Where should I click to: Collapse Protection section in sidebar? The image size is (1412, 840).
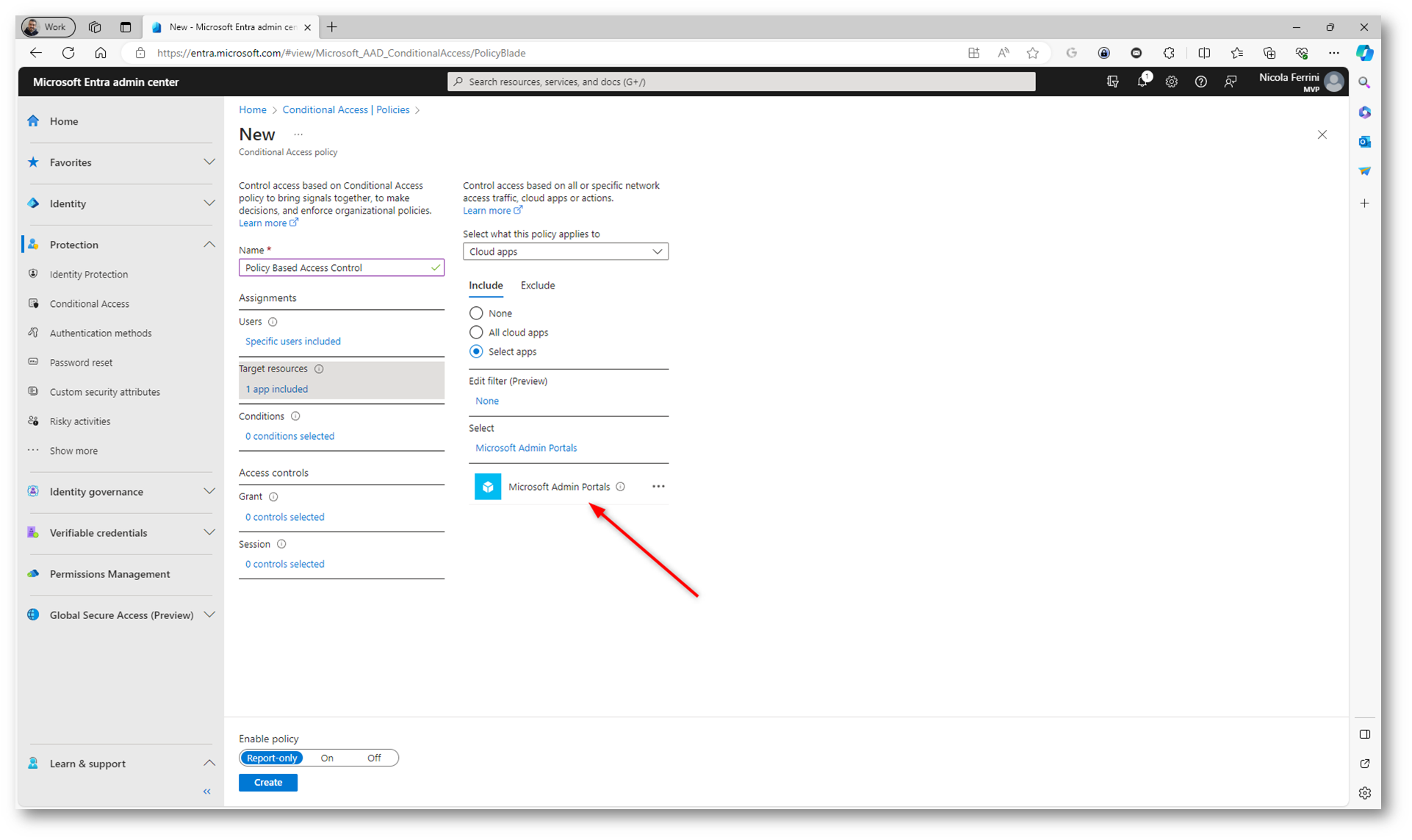coord(209,245)
